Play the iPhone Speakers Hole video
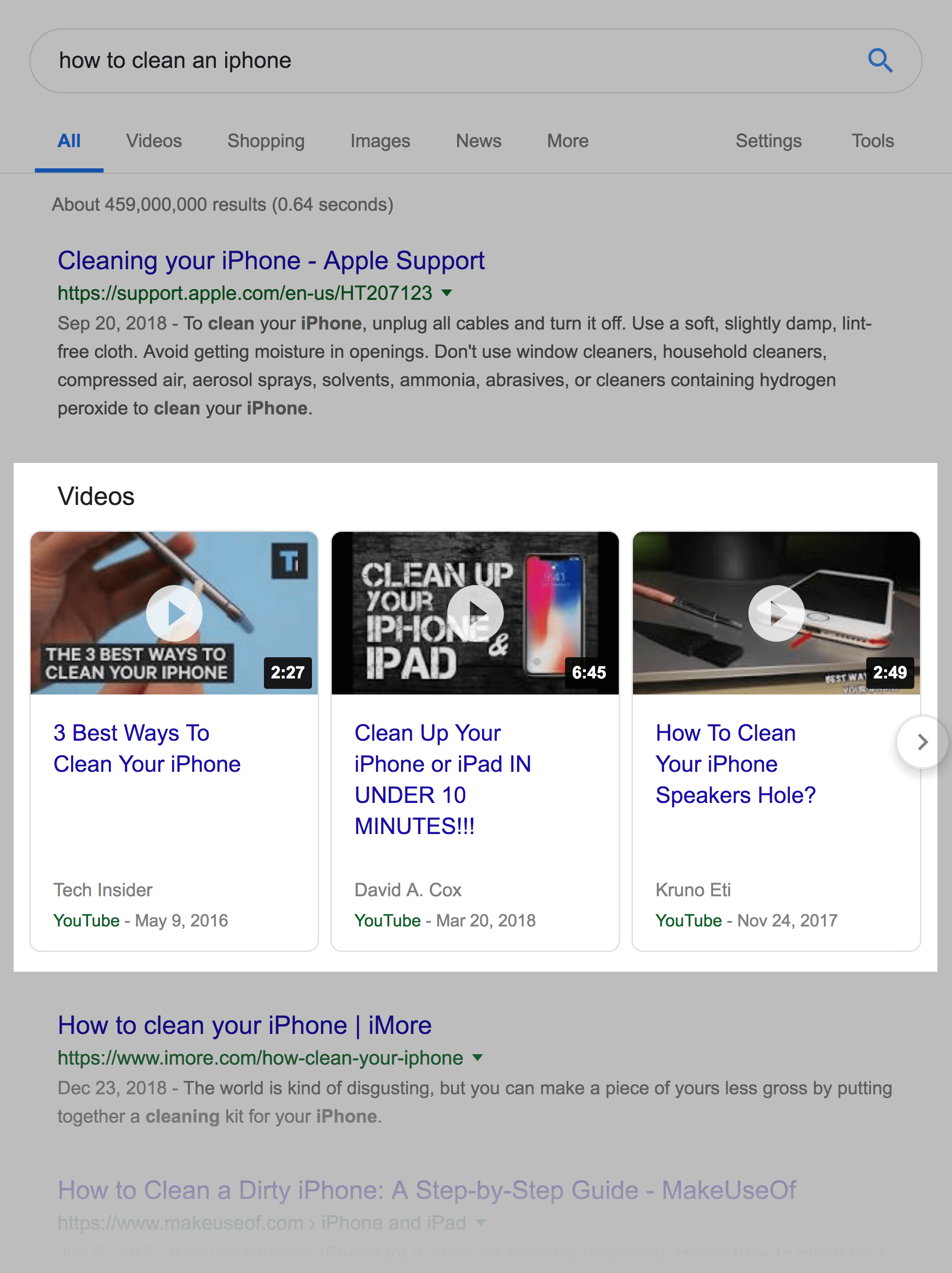 [776, 613]
